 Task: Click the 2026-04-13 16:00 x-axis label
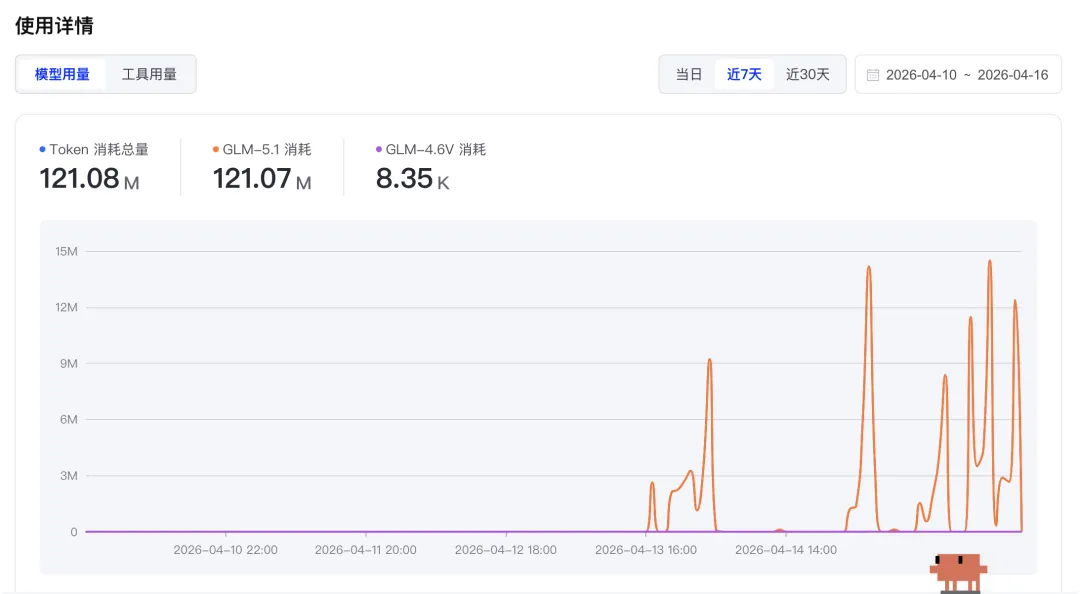pyautogui.click(x=646, y=550)
